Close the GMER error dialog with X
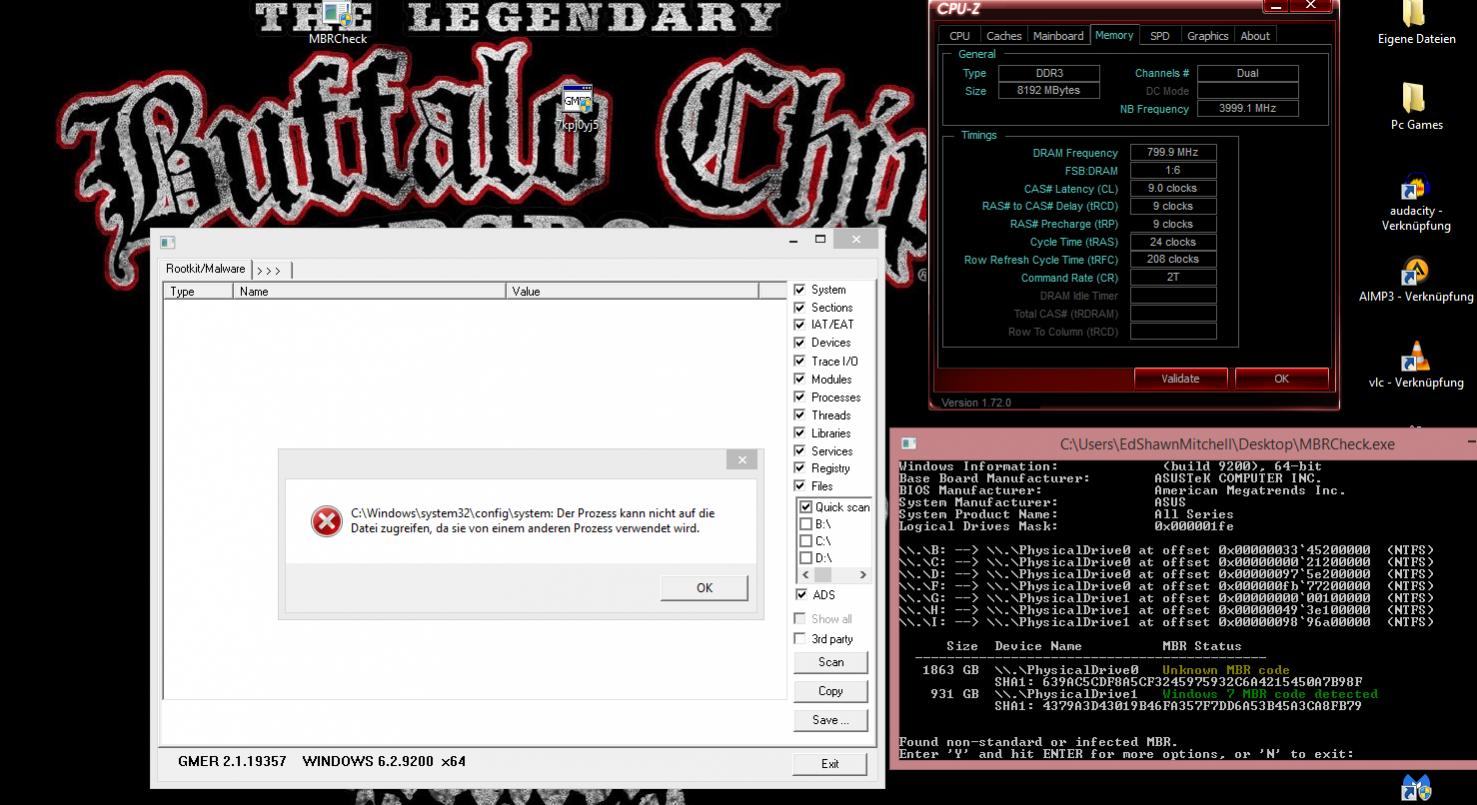Image resolution: width=1477 pixels, height=805 pixels. point(741,459)
